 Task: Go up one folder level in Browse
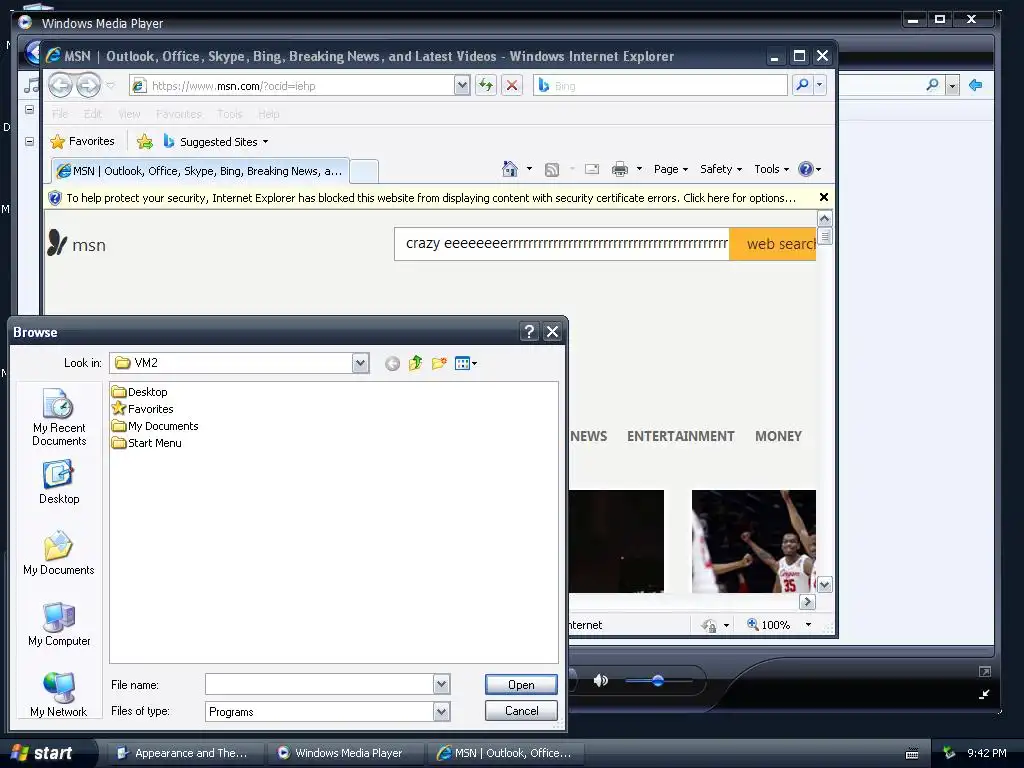[x=415, y=363]
